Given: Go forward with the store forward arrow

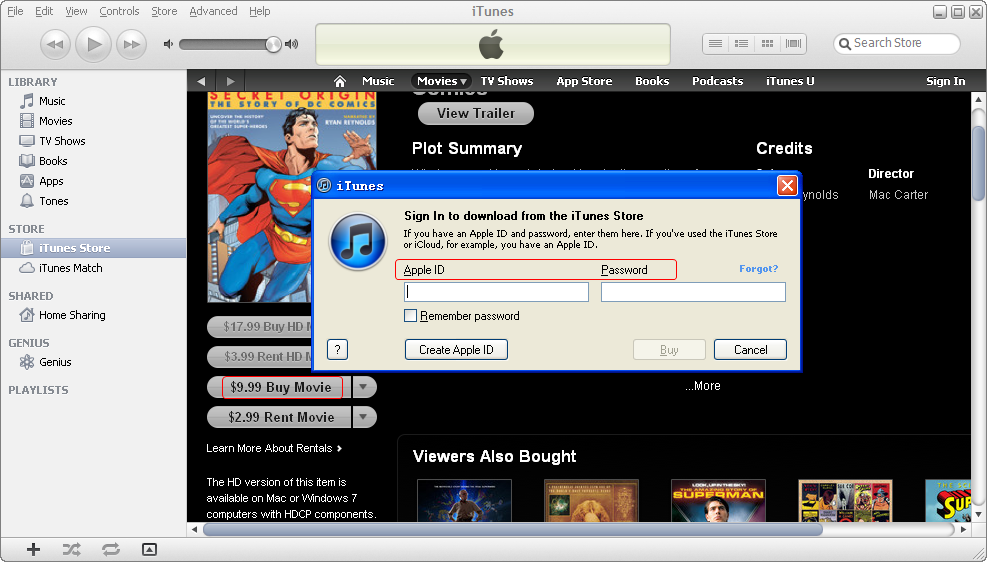Looking at the screenshot, I should (230, 81).
